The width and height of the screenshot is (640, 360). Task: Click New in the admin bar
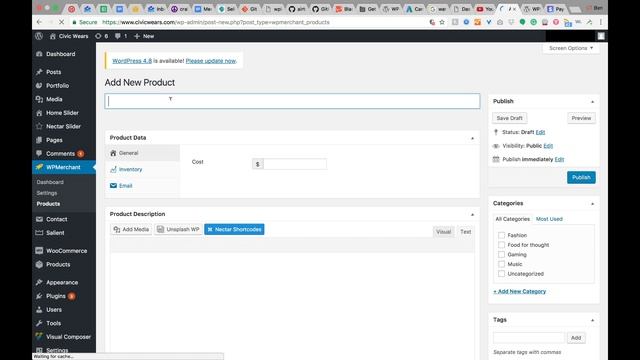click(x=144, y=36)
